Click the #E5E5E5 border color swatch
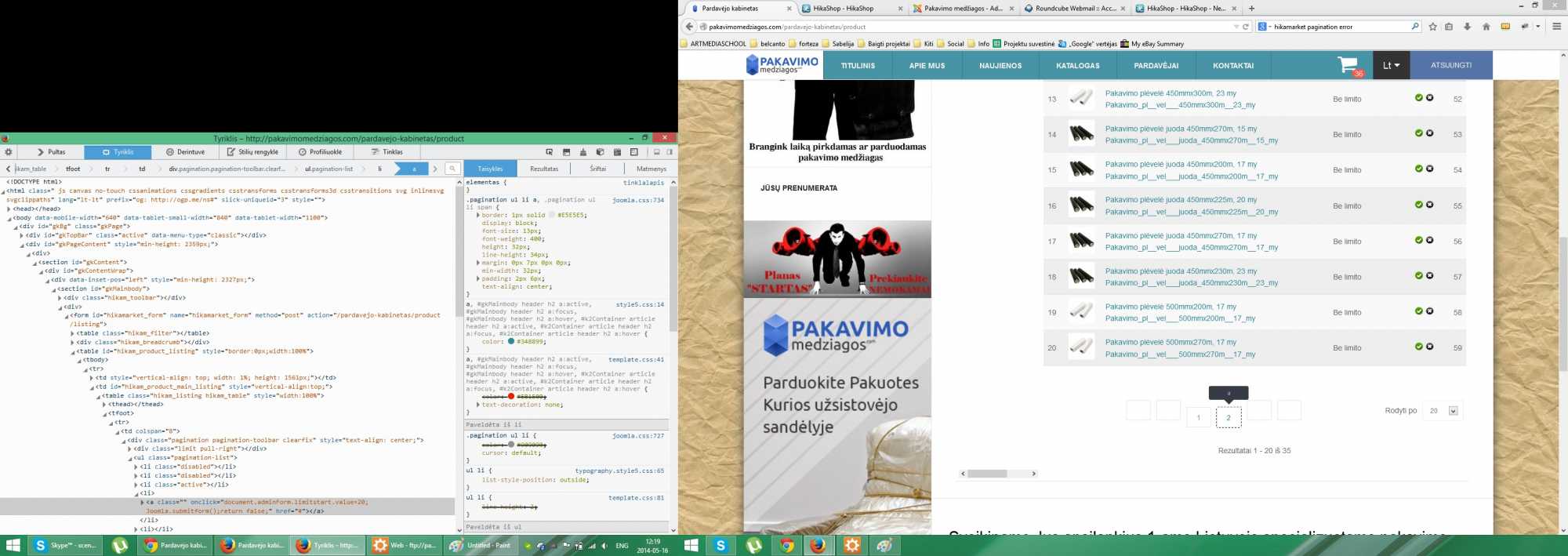The image size is (1568, 556). (551, 215)
